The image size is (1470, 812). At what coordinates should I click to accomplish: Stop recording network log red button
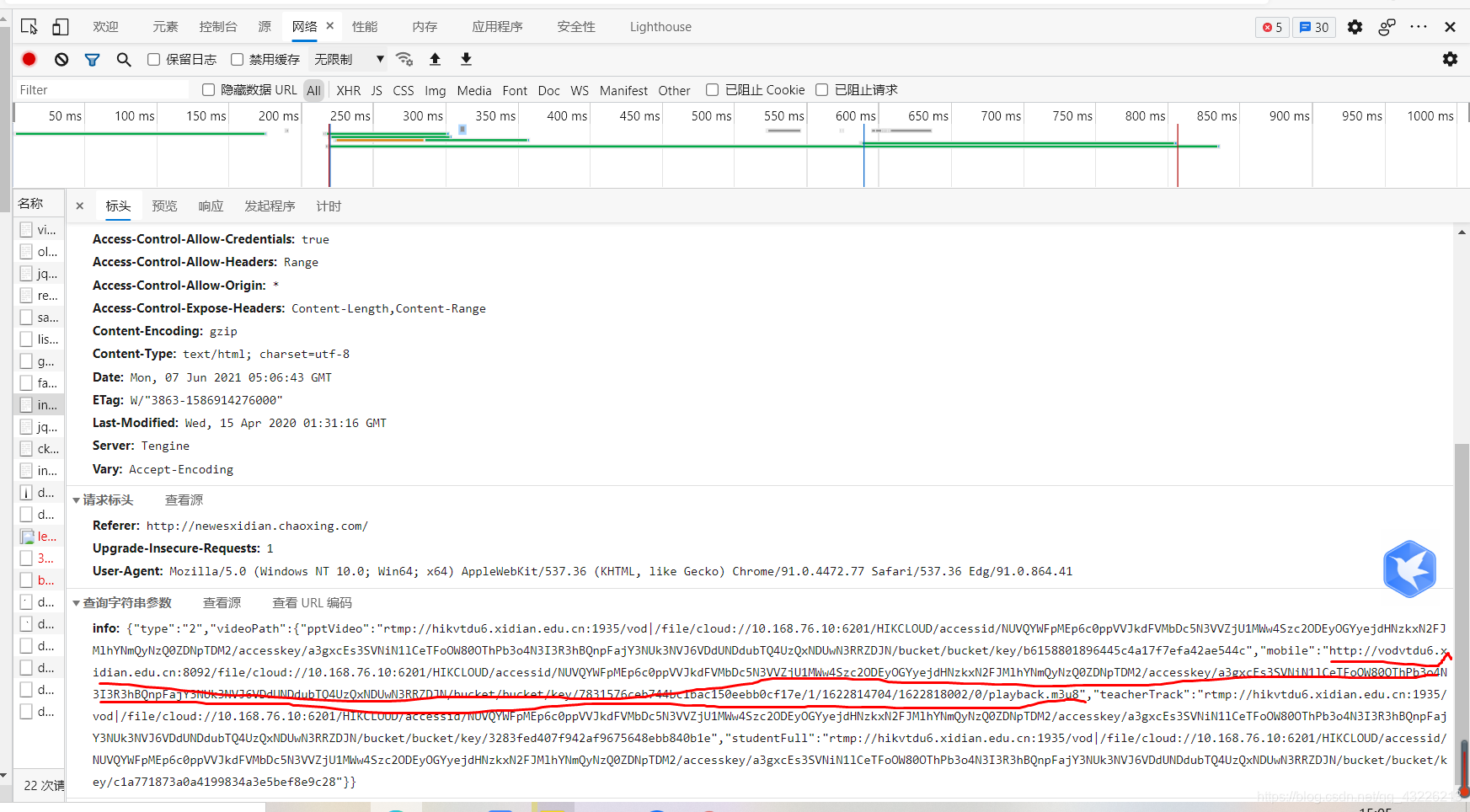[x=29, y=59]
